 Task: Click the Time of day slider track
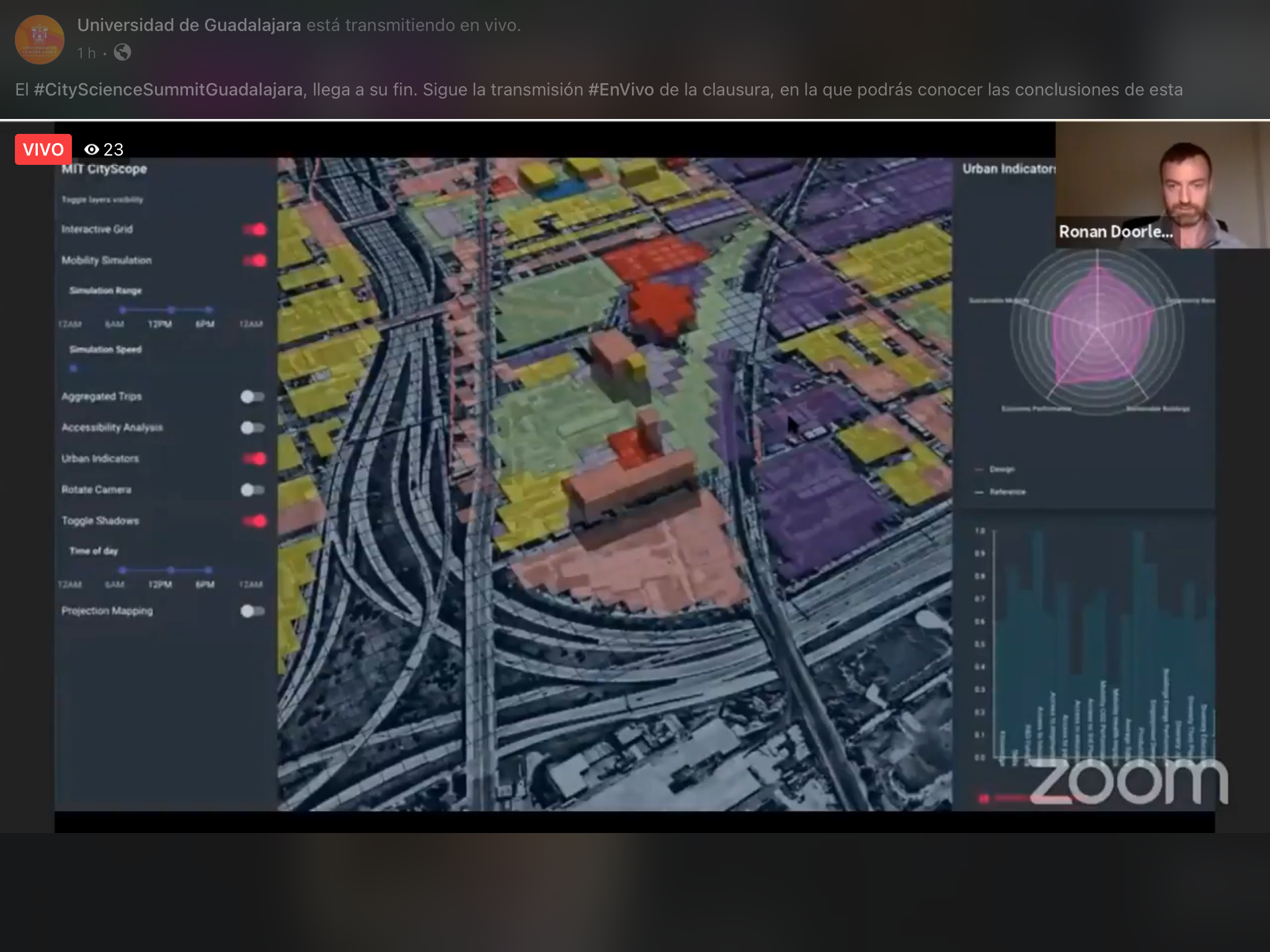[146, 570]
